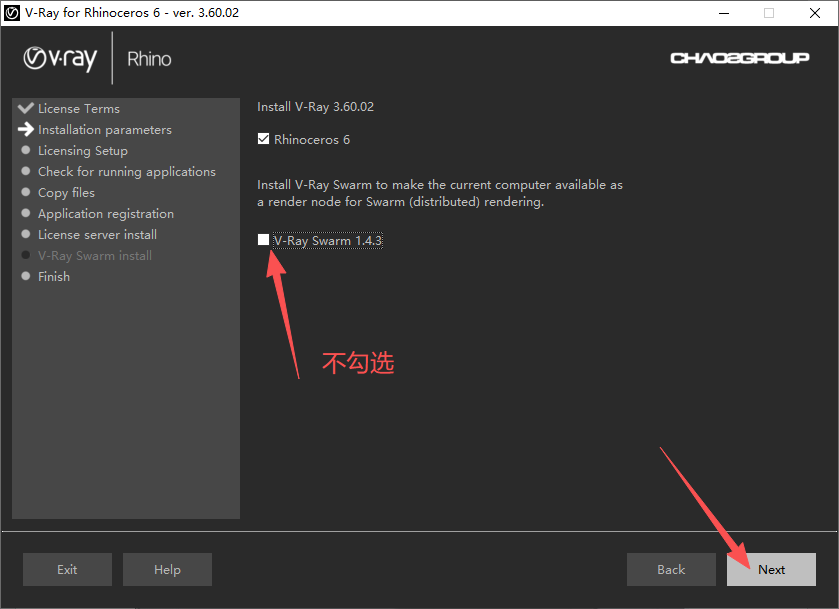839x609 pixels.
Task: Minimize the installer window
Action: pos(724,13)
